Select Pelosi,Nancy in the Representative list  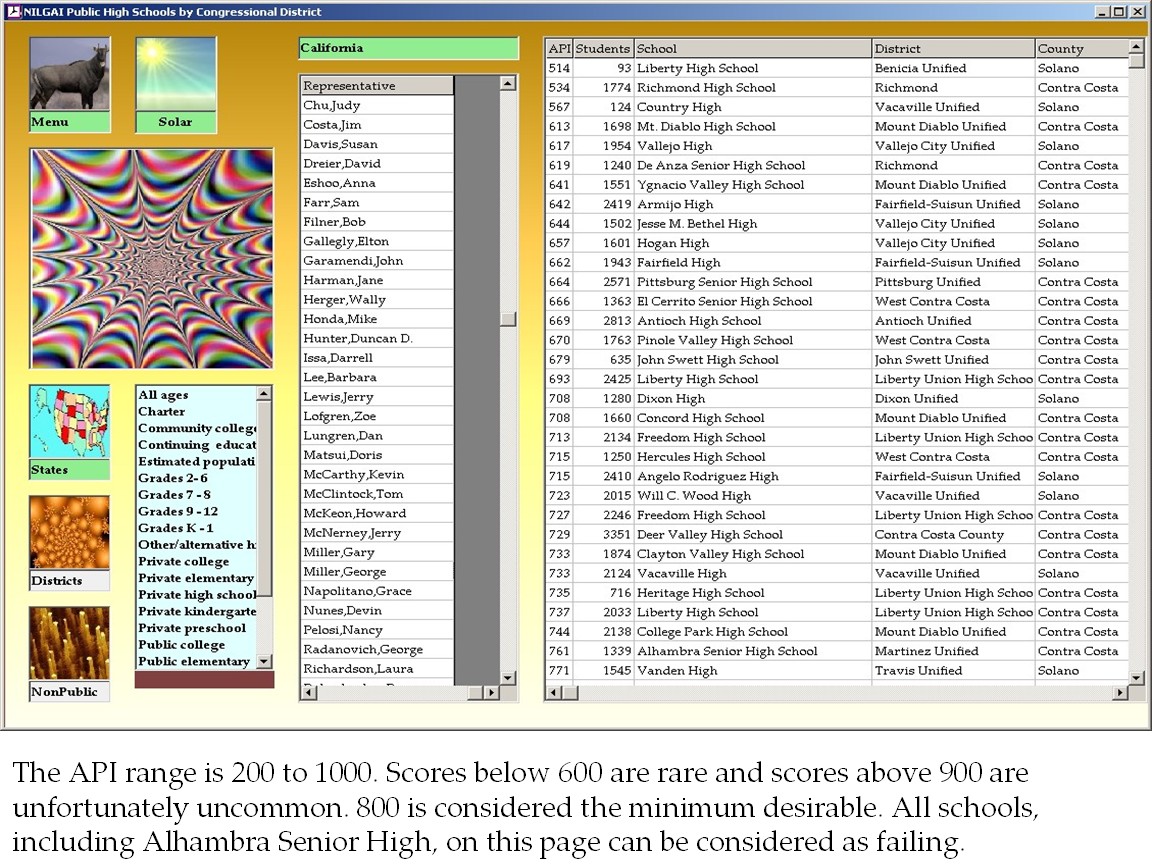(x=342, y=630)
